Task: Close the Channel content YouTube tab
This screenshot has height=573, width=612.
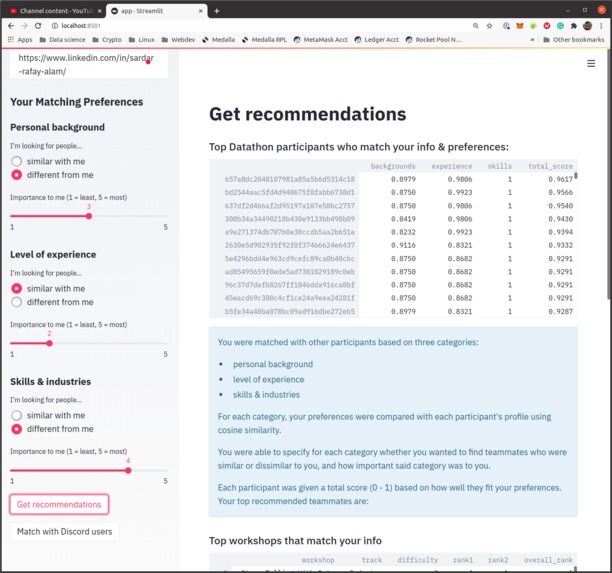Action: point(100,11)
